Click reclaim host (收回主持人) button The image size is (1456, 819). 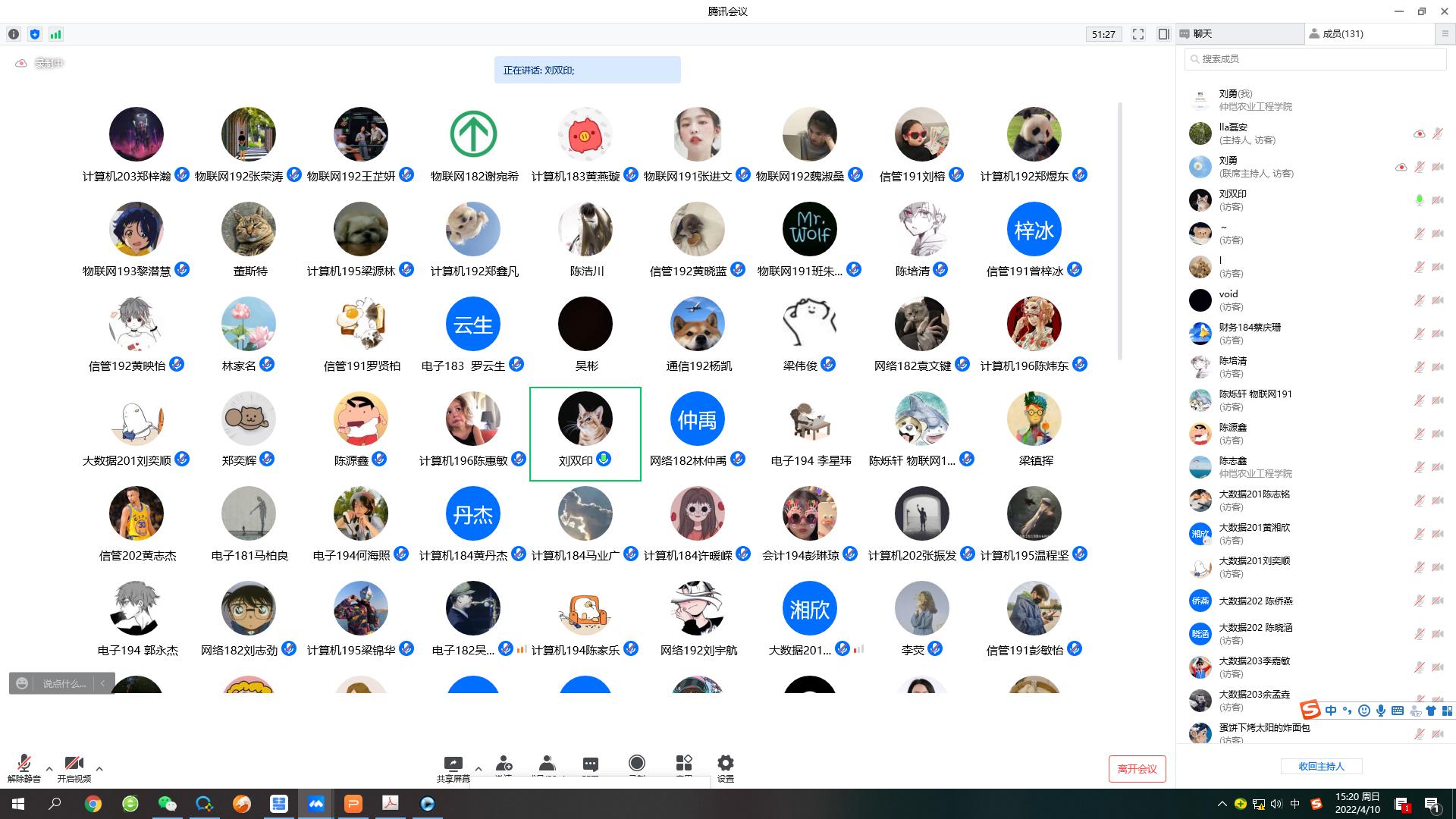click(x=1321, y=767)
